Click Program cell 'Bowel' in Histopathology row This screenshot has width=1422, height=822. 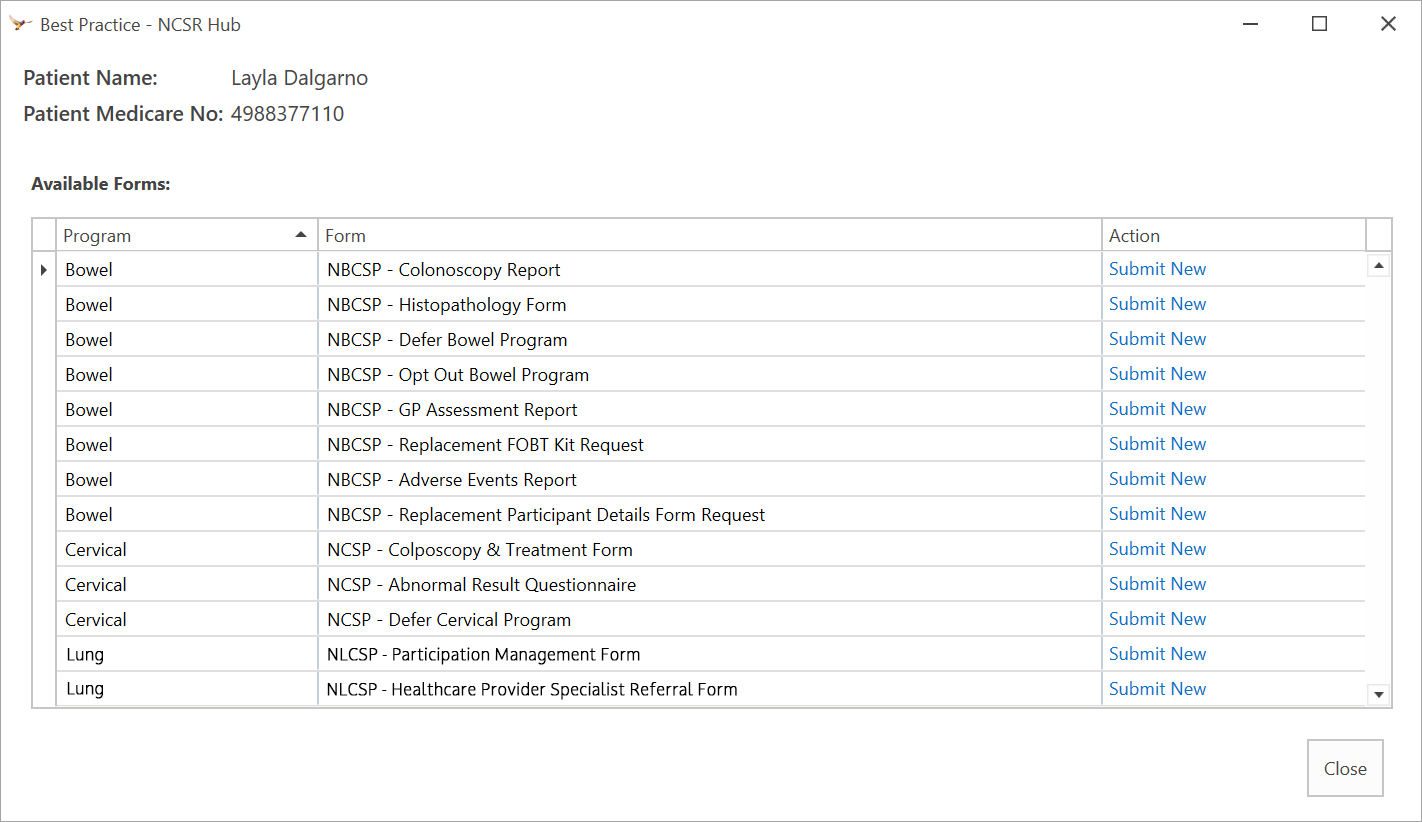click(187, 305)
